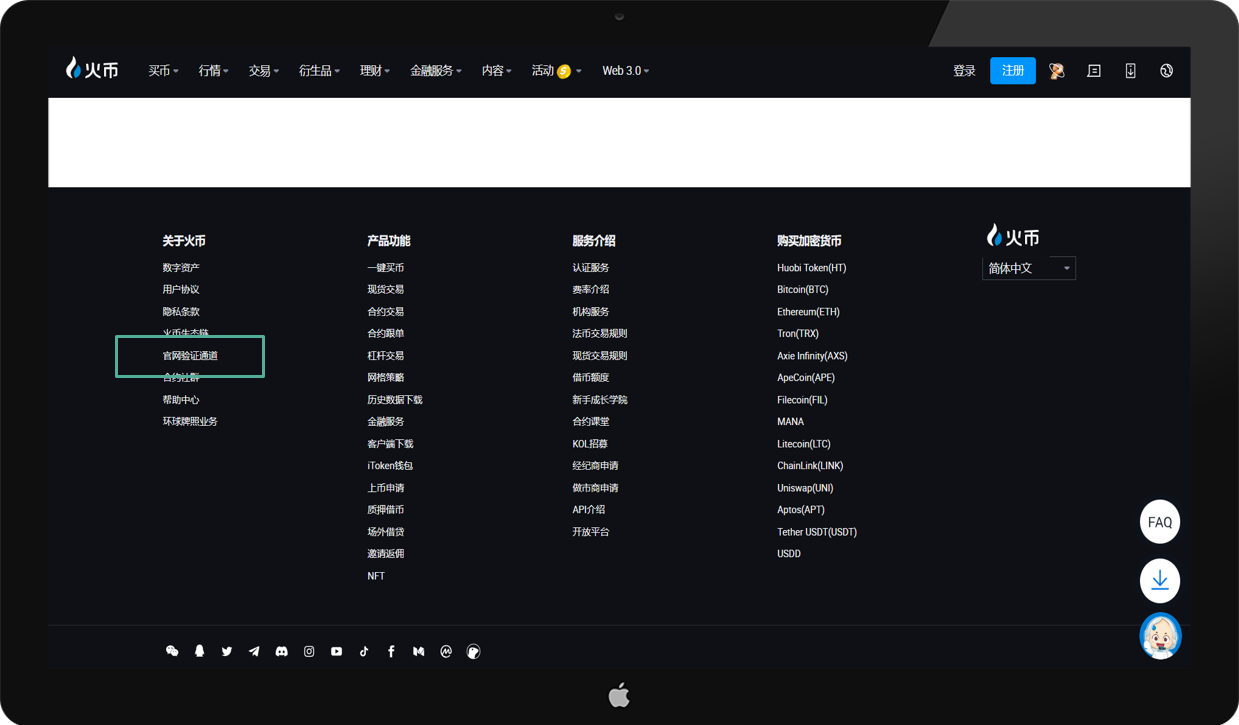Image resolution: width=1239 pixels, height=725 pixels.
Task: Click the 火币 logo above language selector
Action: click(x=1013, y=236)
